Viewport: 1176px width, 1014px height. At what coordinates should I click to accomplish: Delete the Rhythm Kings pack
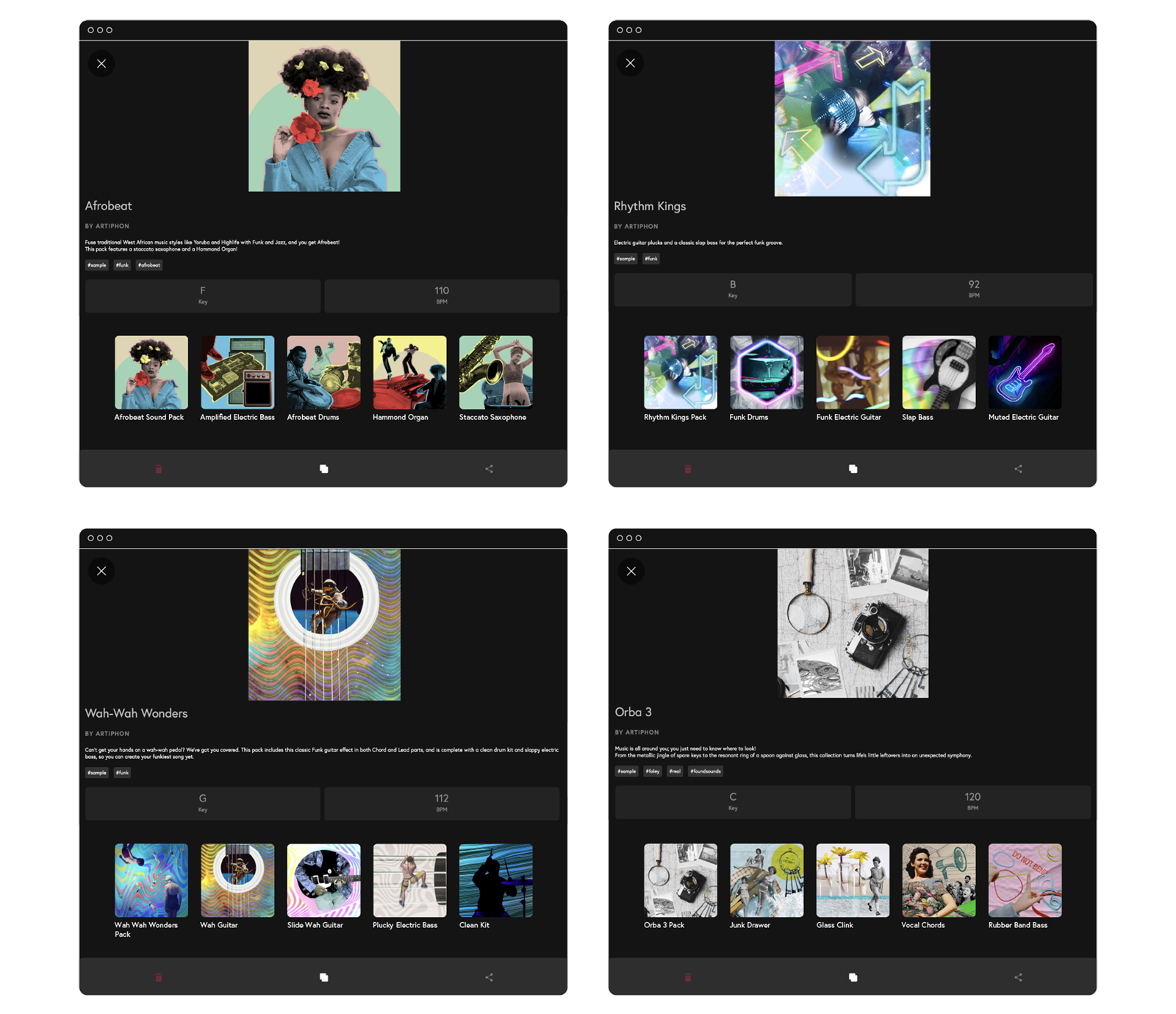click(x=688, y=469)
